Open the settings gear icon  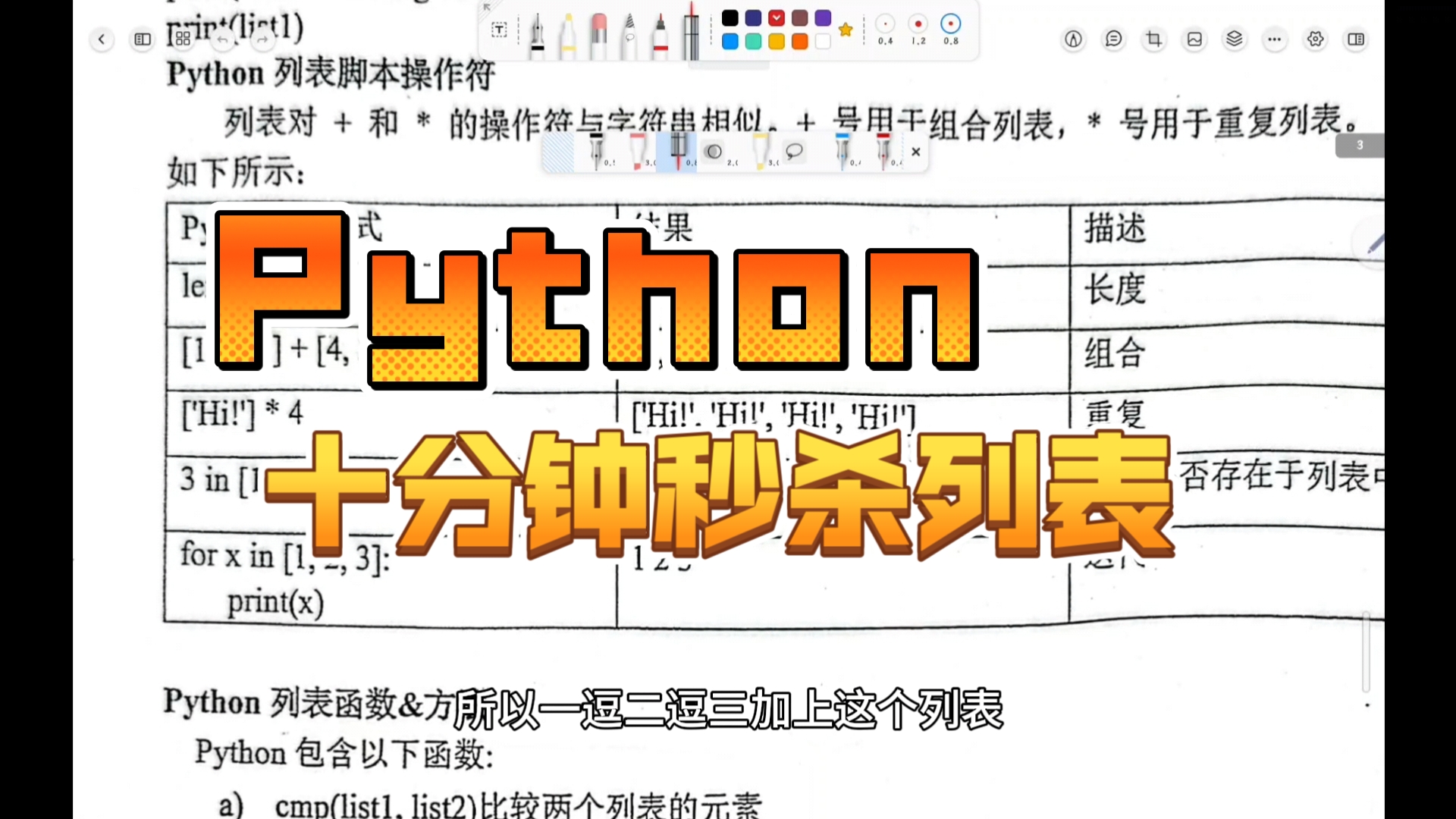(1316, 39)
